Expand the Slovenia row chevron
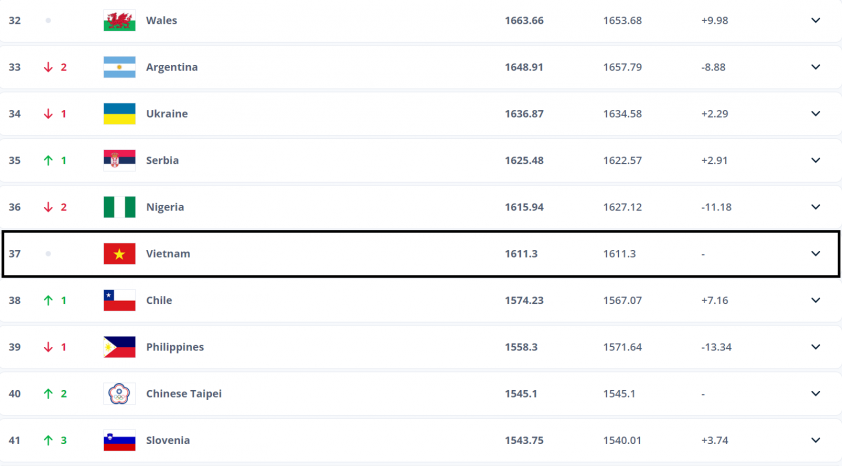 [x=815, y=440]
